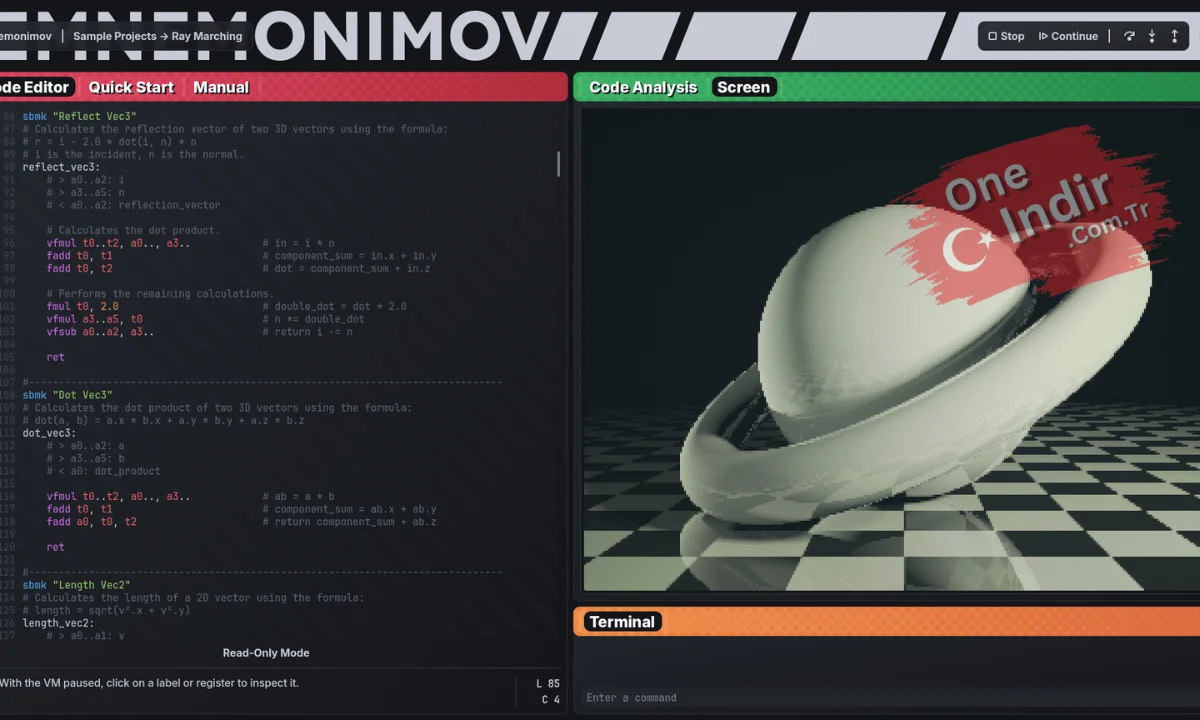Click the Read-Only Mode label
The height and width of the screenshot is (720, 1200).
tap(266, 653)
